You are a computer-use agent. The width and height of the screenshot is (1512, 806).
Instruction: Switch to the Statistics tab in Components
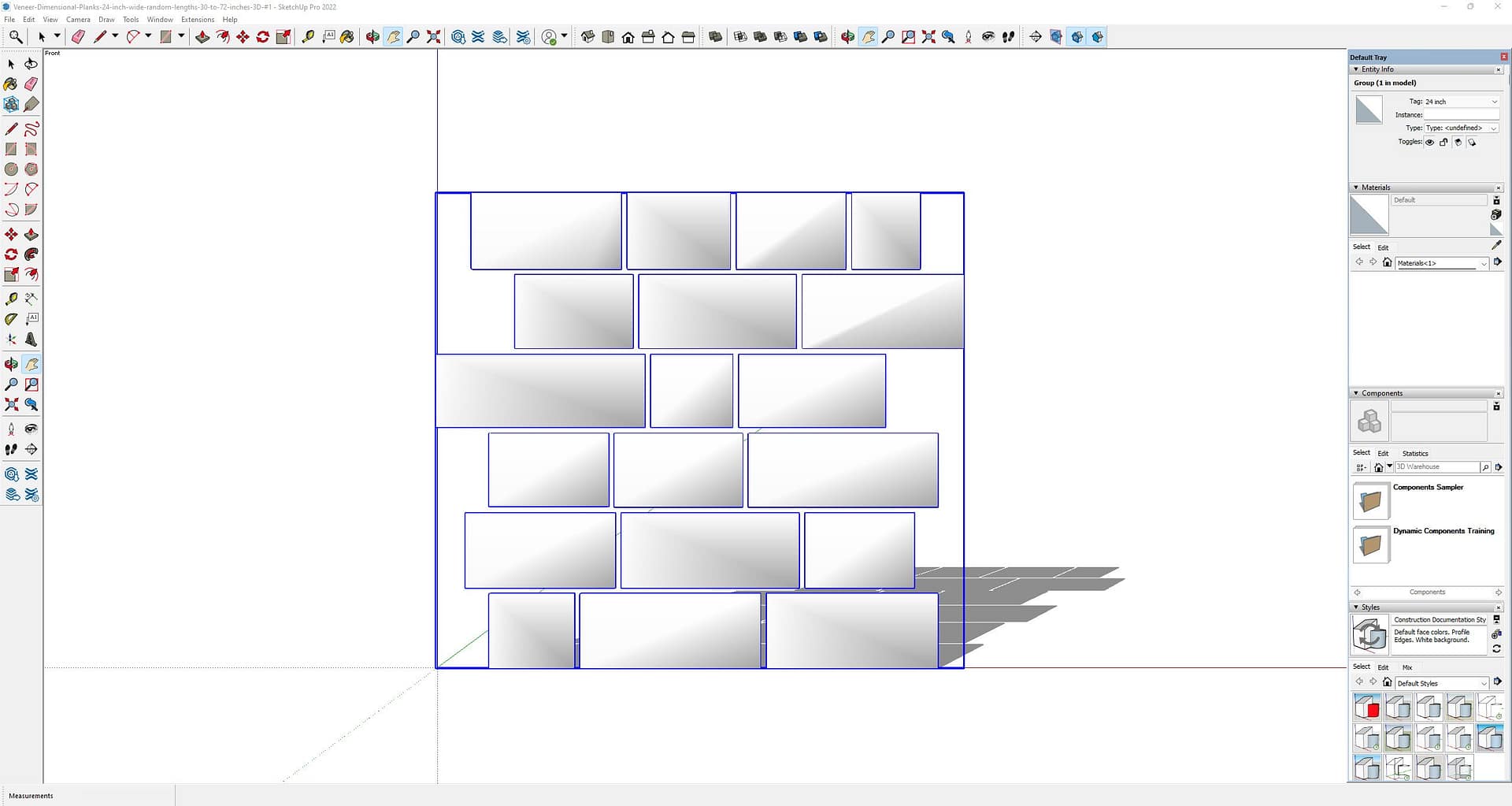click(x=1414, y=453)
